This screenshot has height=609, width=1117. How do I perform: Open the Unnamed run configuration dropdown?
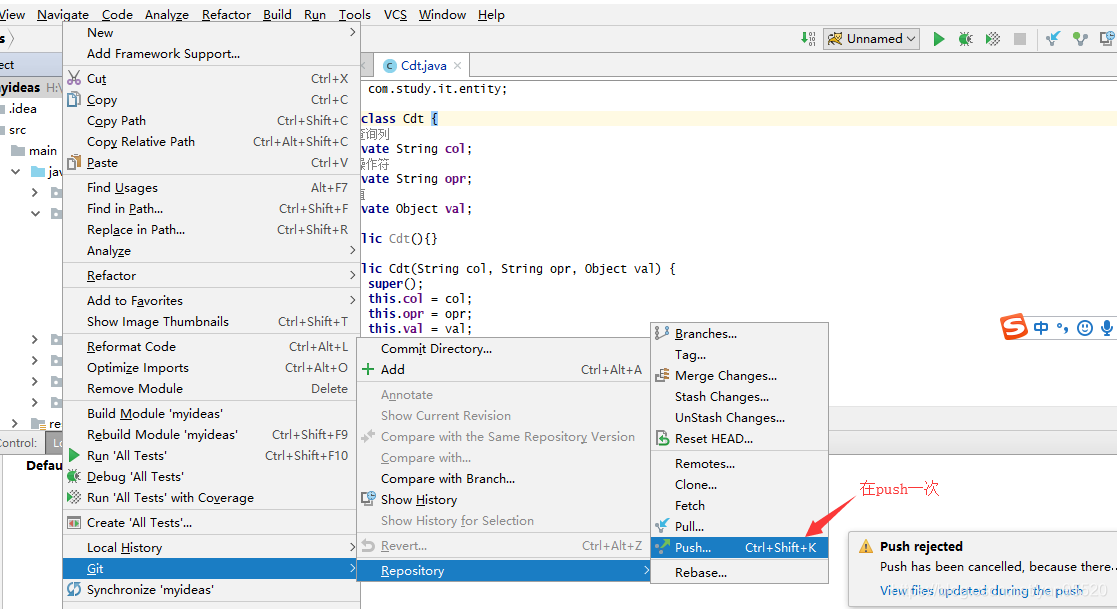871,38
